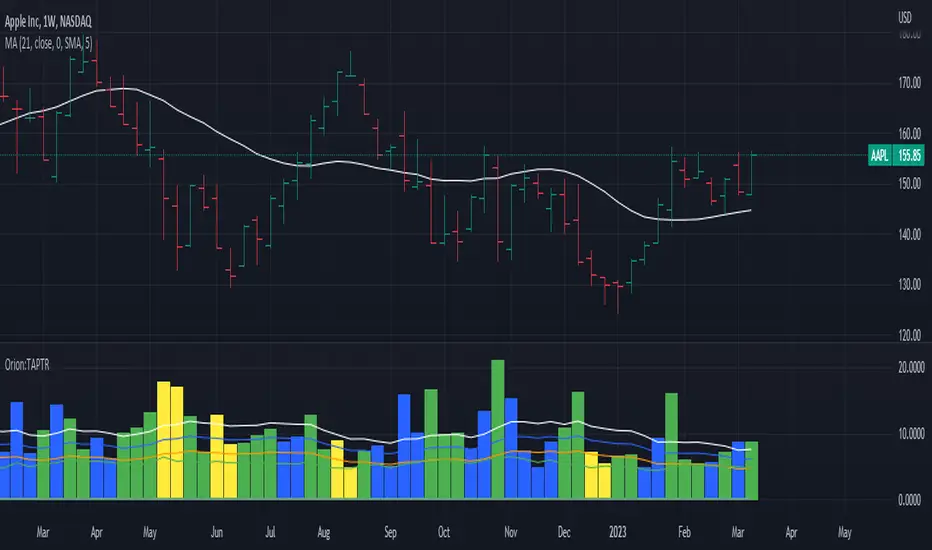The width and height of the screenshot is (932, 550).
Task: Click the 150.00 price axis label
Action: tap(909, 184)
